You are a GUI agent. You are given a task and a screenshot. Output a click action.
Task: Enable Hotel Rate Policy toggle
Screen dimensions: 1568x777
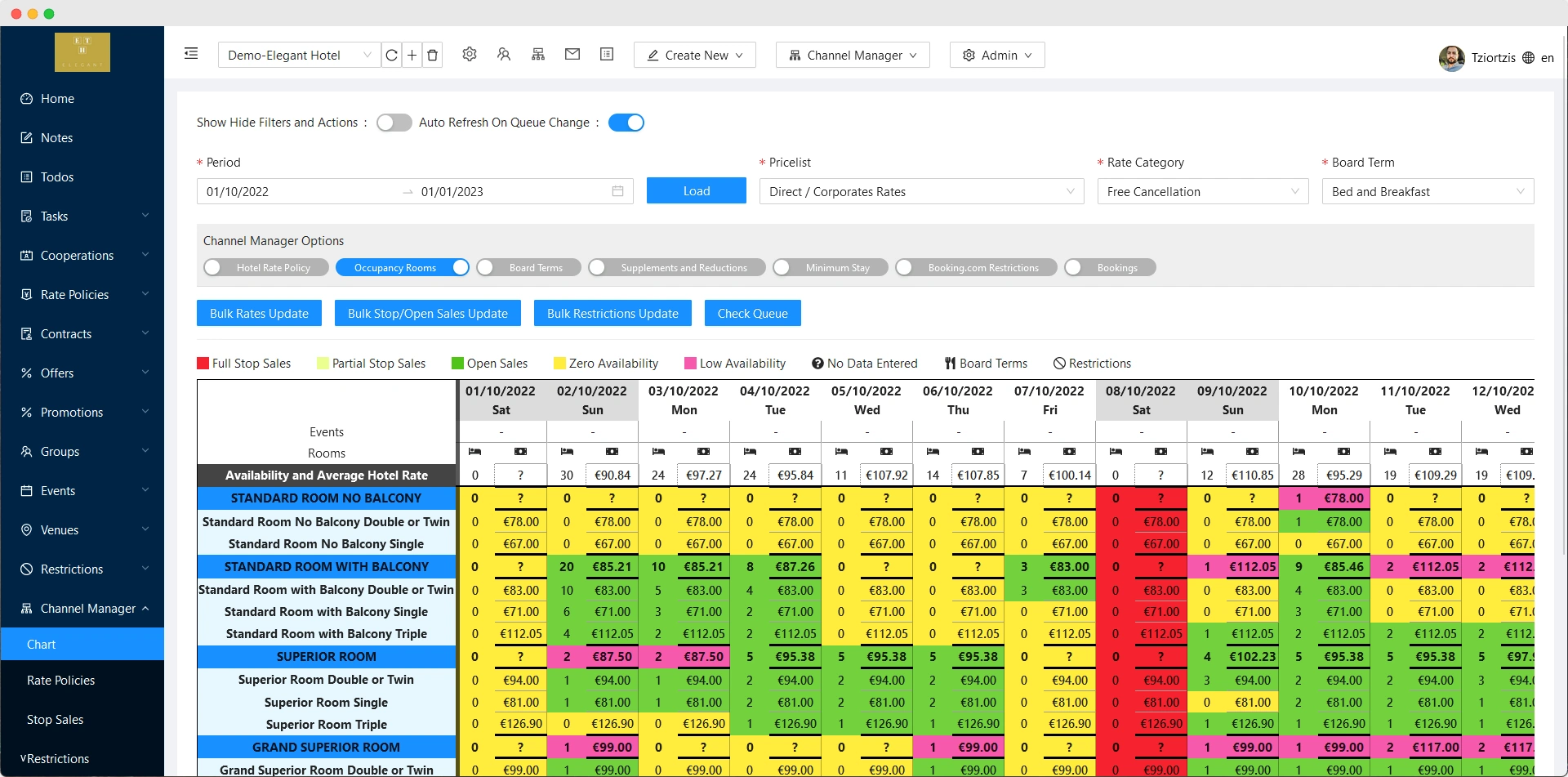(266, 267)
